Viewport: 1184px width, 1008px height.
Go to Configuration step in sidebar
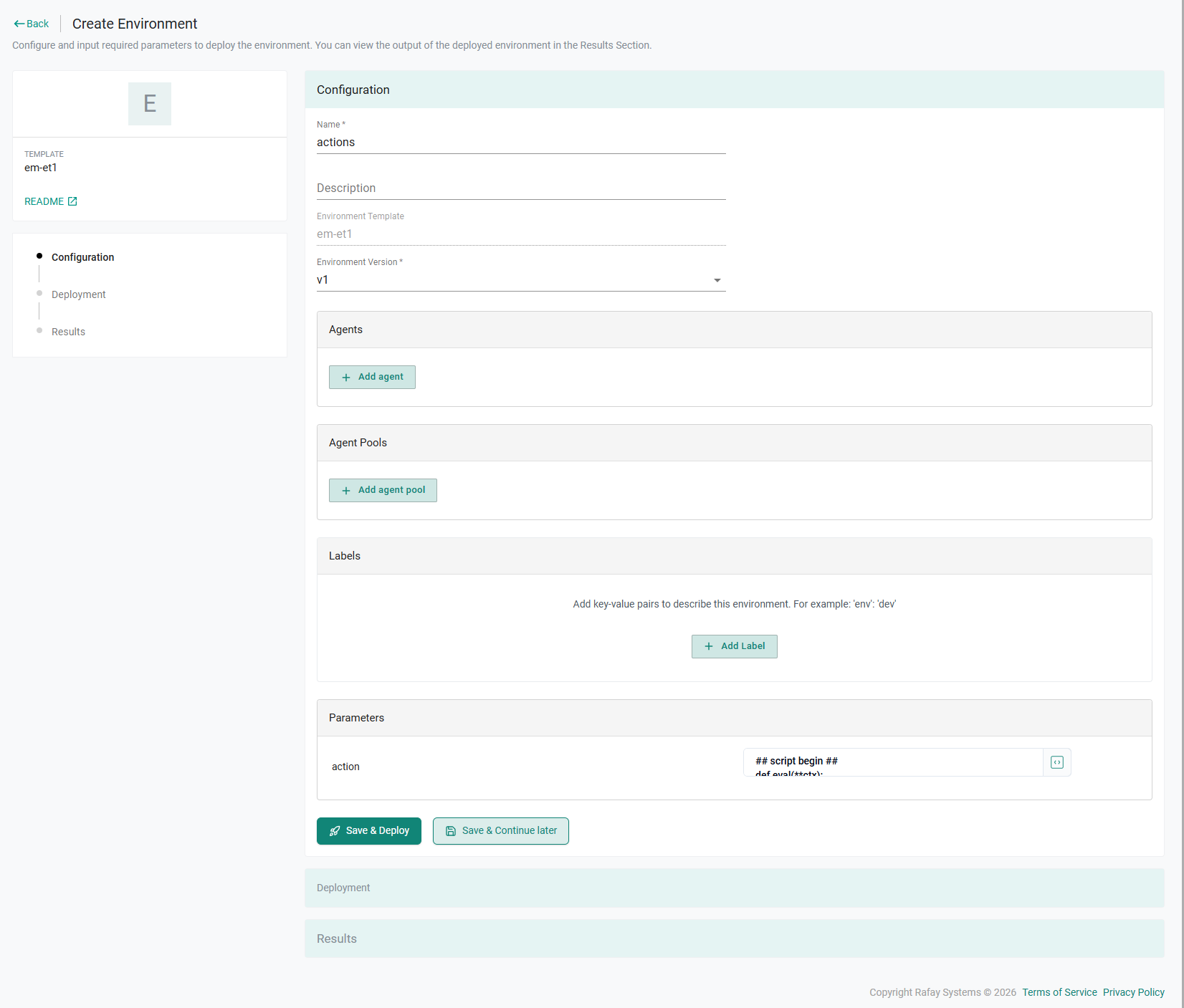(x=82, y=257)
